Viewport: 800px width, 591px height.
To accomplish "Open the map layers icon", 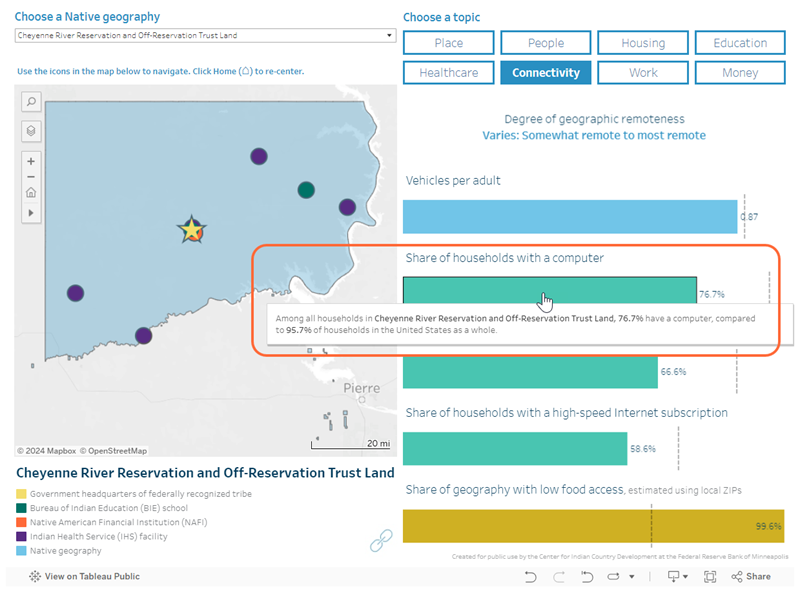I will pos(31,131).
